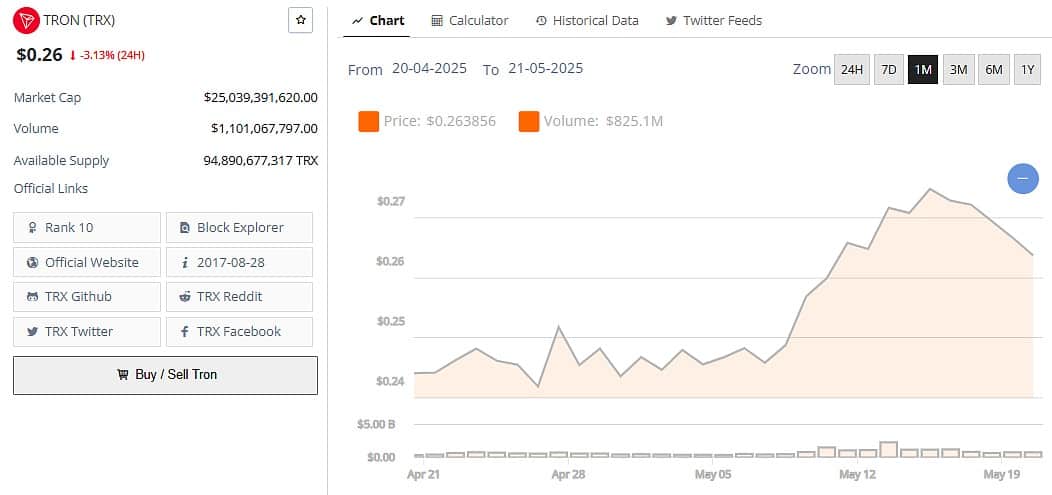The width and height of the screenshot is (1052, 495).
Task: Click the $0.26 current price
Action: point(40,55)
